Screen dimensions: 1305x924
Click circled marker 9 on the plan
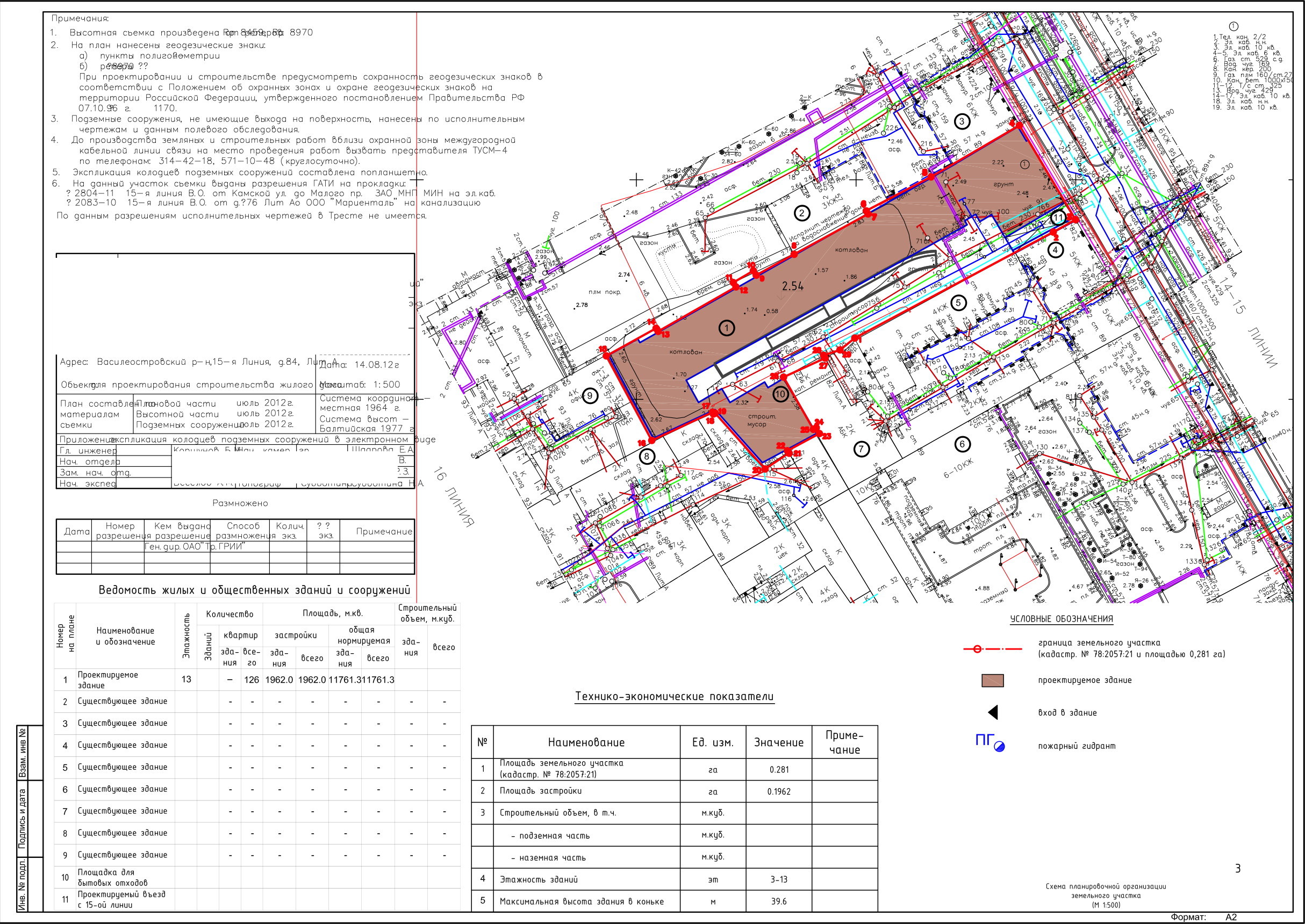click(590, 395)
